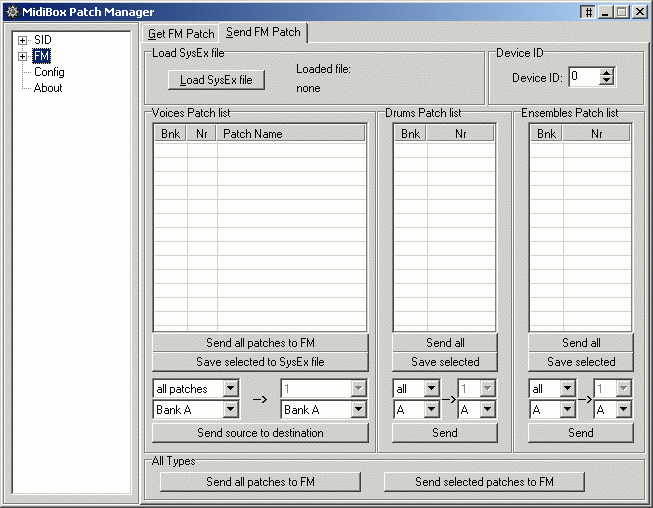Open Drums destination bank A dropdown
The image size is (653, 508).
pos(487,410)
